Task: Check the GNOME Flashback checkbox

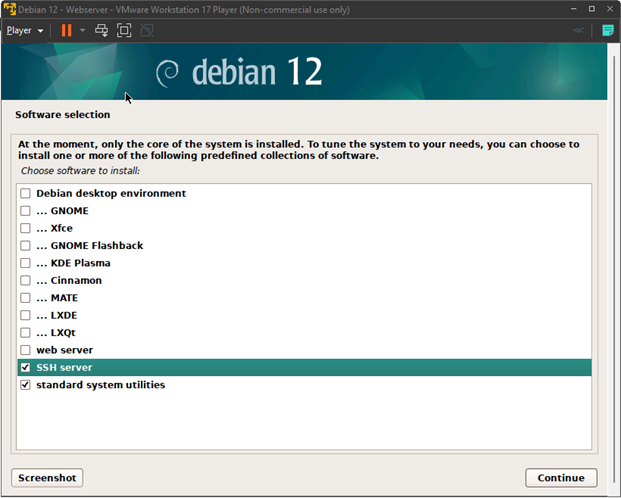Action: click(25, 246)
